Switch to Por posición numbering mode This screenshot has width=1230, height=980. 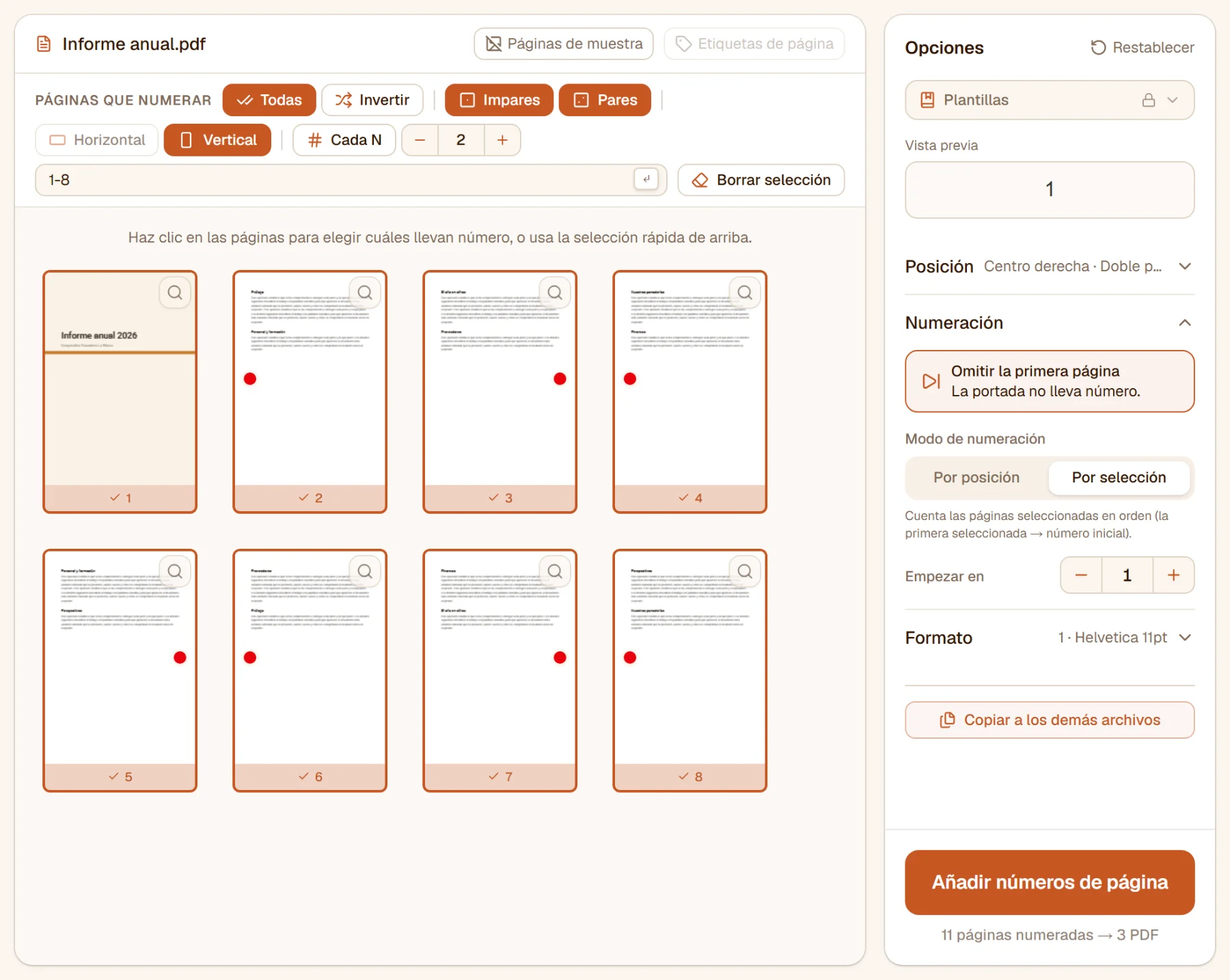click(x=976, y=477)
